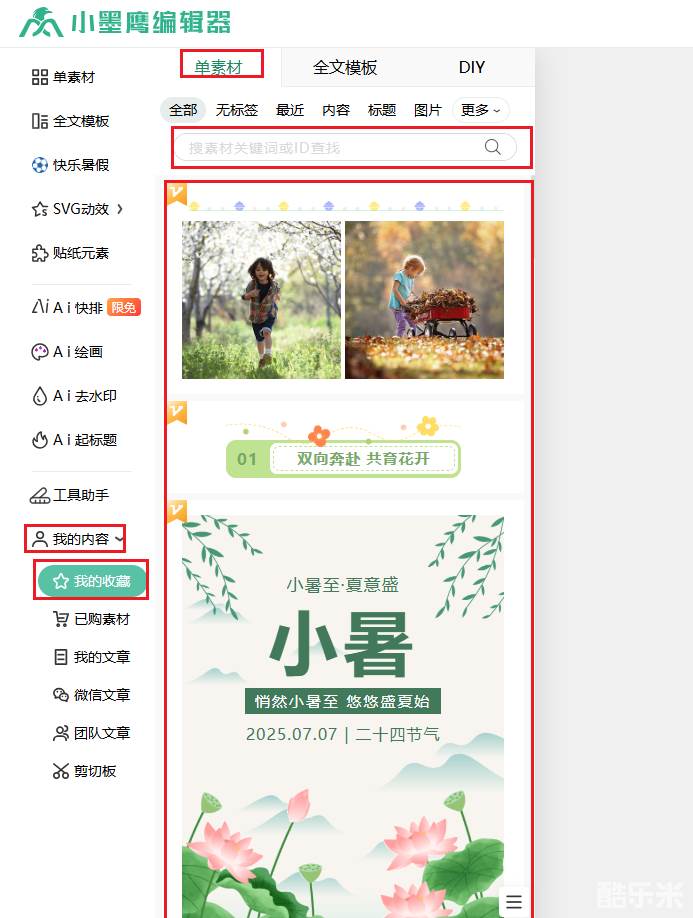The height and width of the screenshot is (918, 693).
Task: Switch to the DIY tab
Action: pos(472,67)
